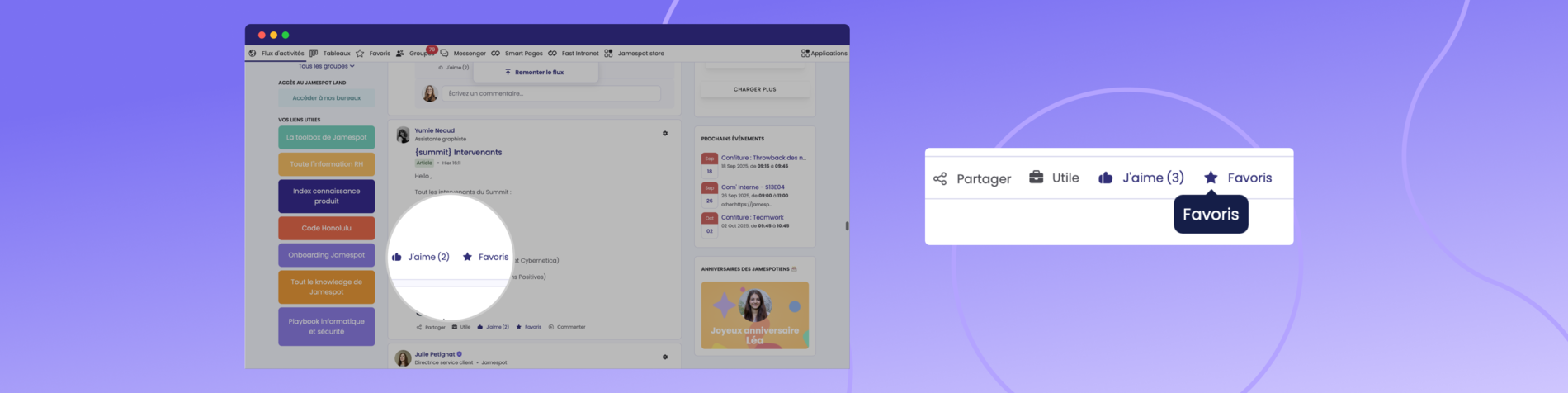Open Yumie Neaud's profile name link
Image resolution: width=1568 pixels, height=393 pixels.
click(434, 130)
